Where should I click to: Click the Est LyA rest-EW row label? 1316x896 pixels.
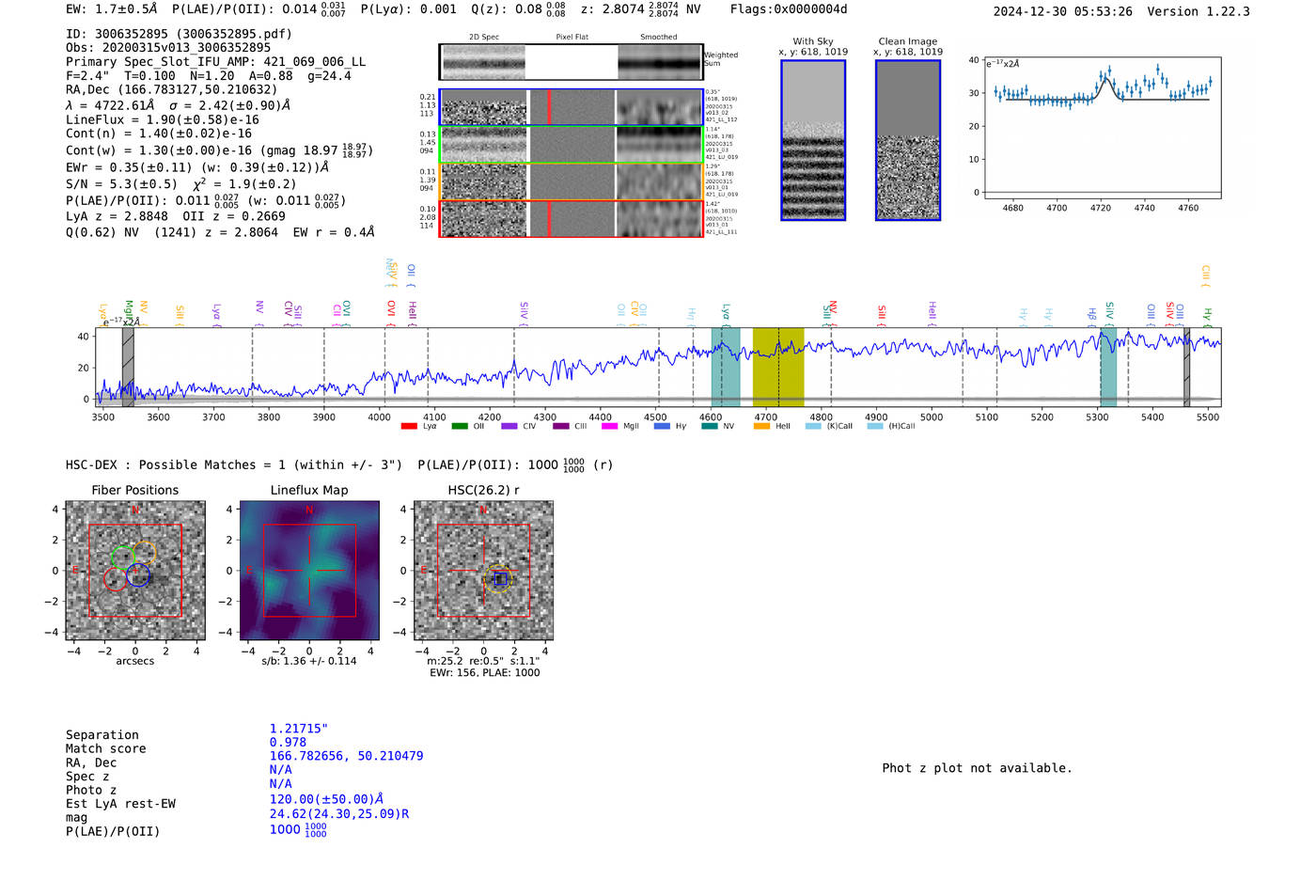point(120,804)
